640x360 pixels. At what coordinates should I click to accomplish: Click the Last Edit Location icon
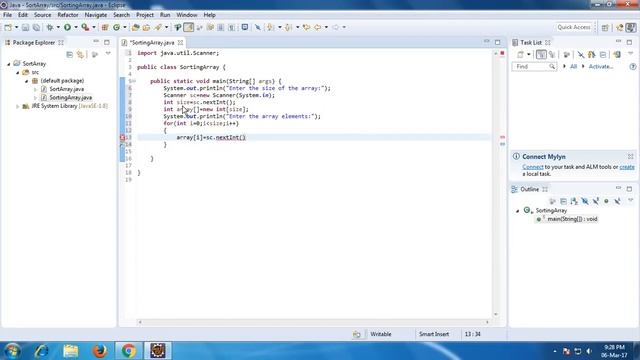tap(307, 27)
